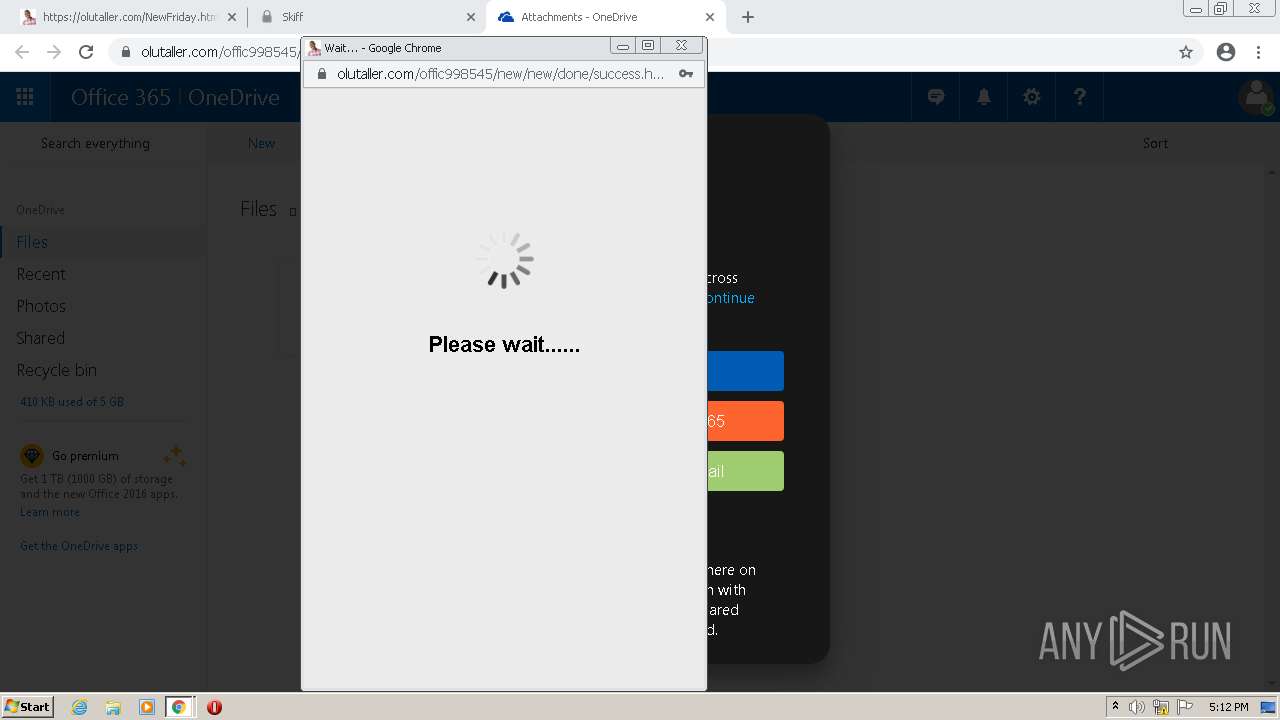Open the Windows Start menu
1280x720 pixels.
27,707
